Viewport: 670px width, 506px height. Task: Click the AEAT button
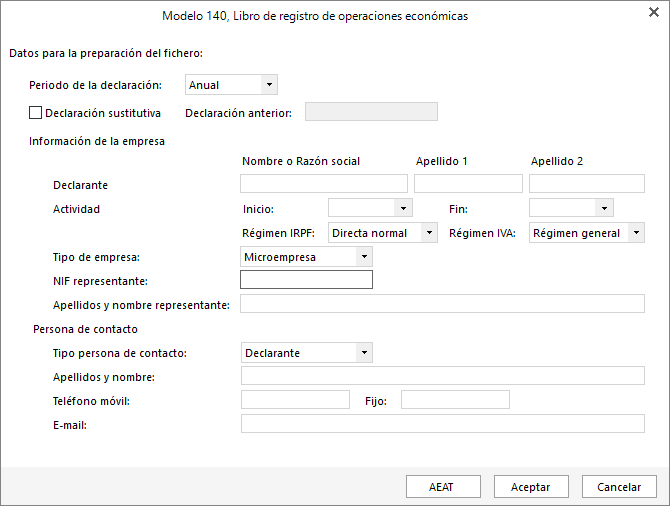coord(443,487)
